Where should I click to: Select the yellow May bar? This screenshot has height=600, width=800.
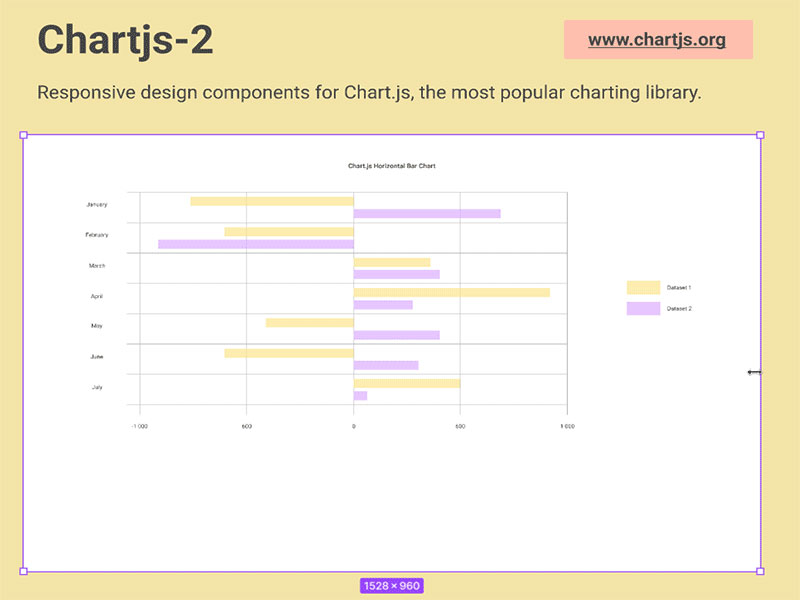coord(309,323)
